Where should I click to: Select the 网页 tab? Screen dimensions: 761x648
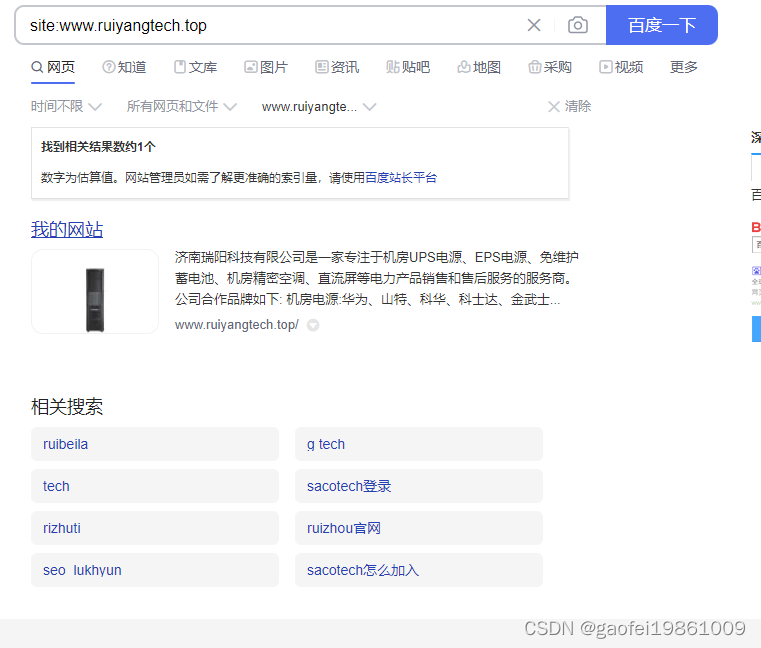click(53, 67)
